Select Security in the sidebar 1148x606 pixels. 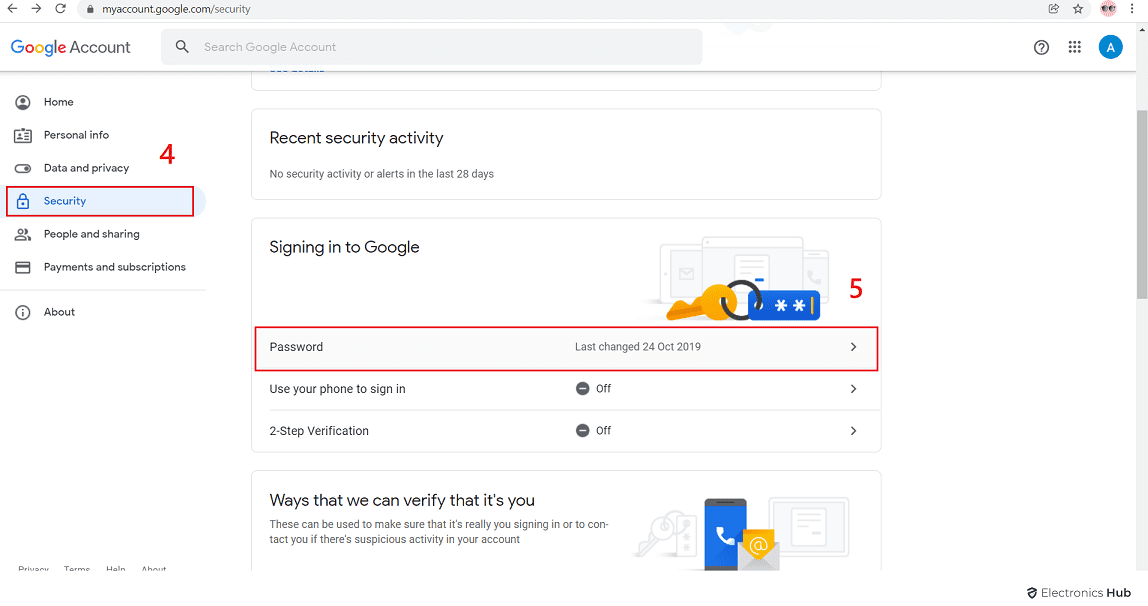coord(65,201)
